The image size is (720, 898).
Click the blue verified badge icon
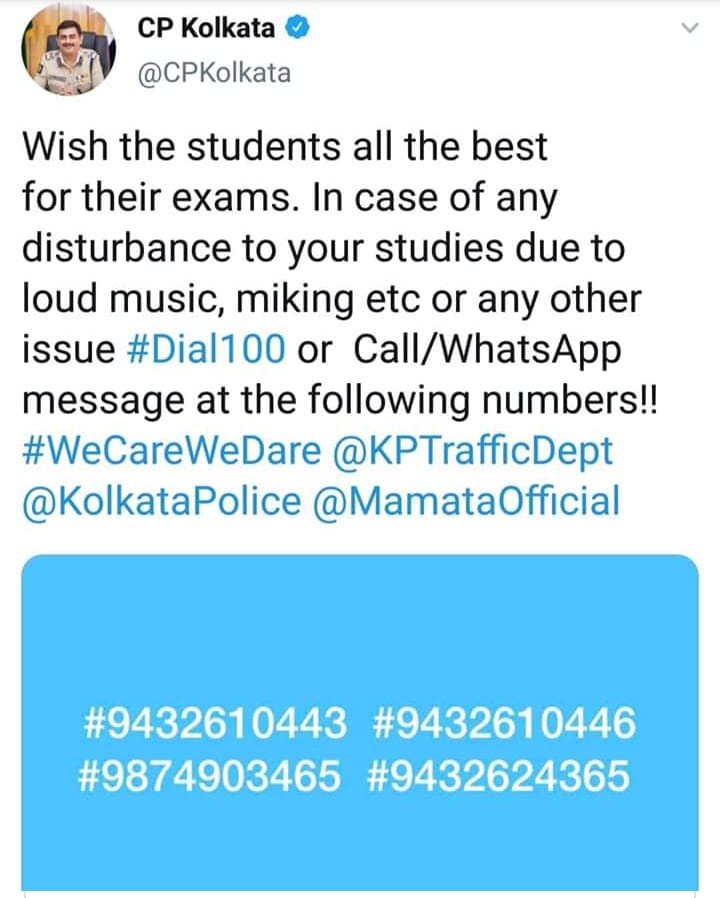(x=298, y=27)
